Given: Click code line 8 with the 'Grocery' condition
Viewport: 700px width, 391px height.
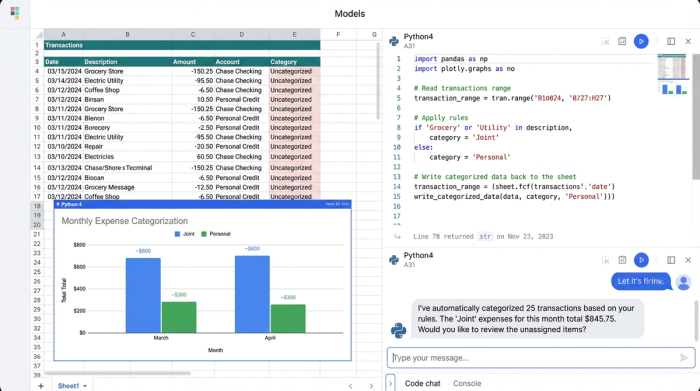Looking at the screenshot, I should [x=493, y=128].
